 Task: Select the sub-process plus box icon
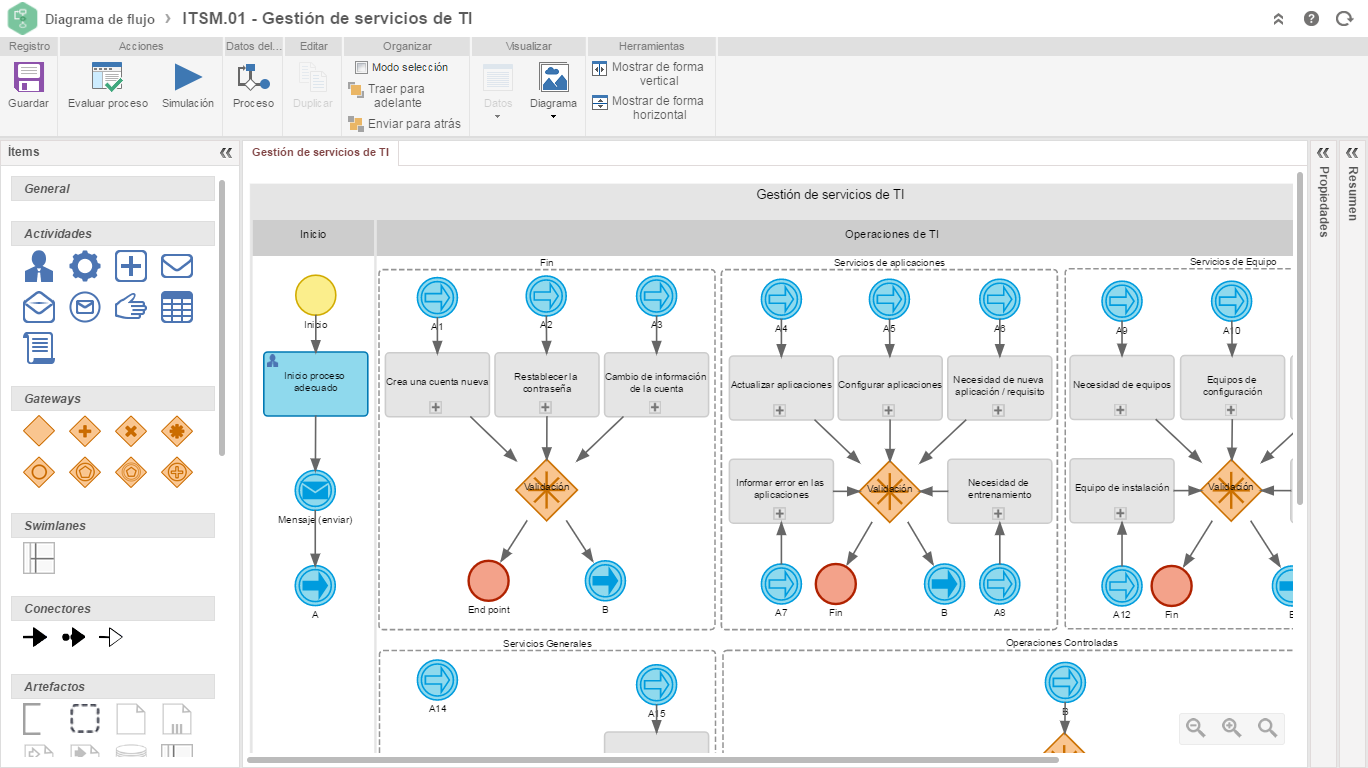(x=131, y=266)
